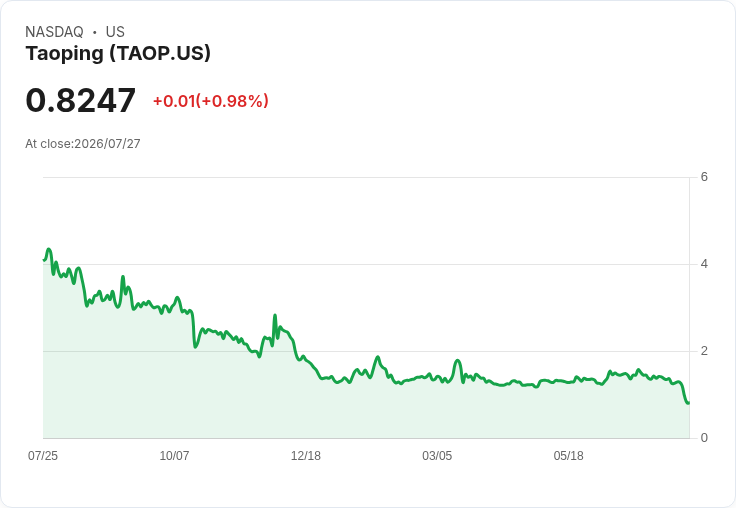Click the 03/05 date axis label
Viewport: 736px width, 508px height.
tap(437, 456)
